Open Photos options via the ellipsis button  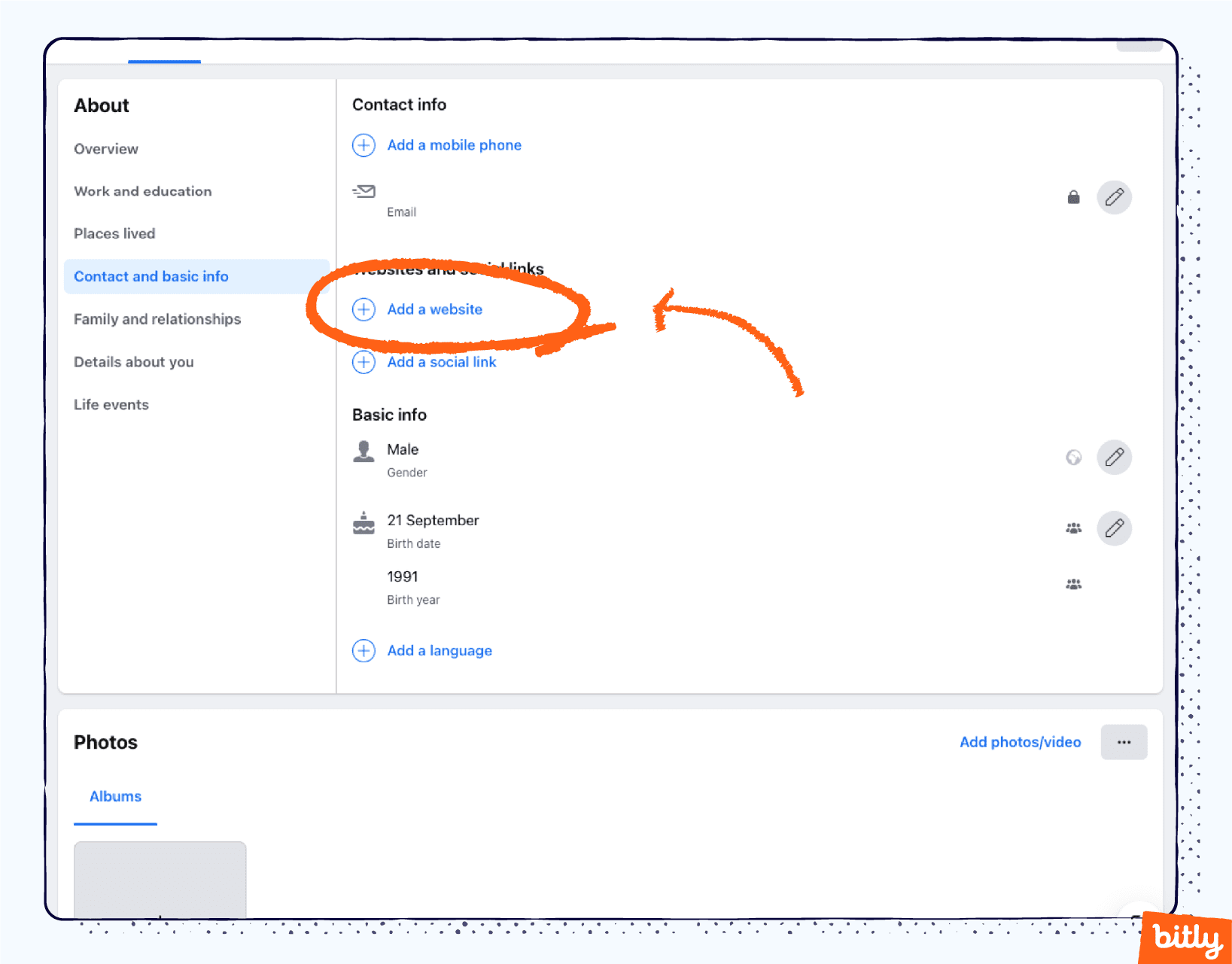click(x=1124, y=742)
